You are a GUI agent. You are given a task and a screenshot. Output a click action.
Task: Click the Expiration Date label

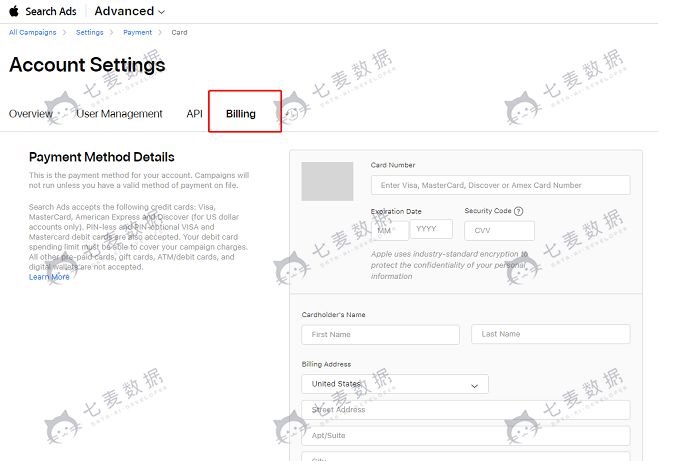(x=396, y=211)
